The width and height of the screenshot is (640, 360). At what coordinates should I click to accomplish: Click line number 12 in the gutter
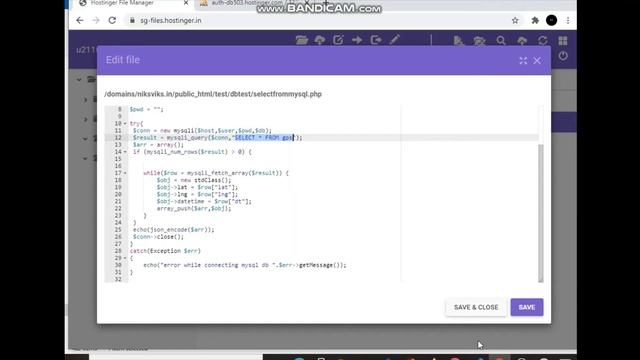pos(118,138)
